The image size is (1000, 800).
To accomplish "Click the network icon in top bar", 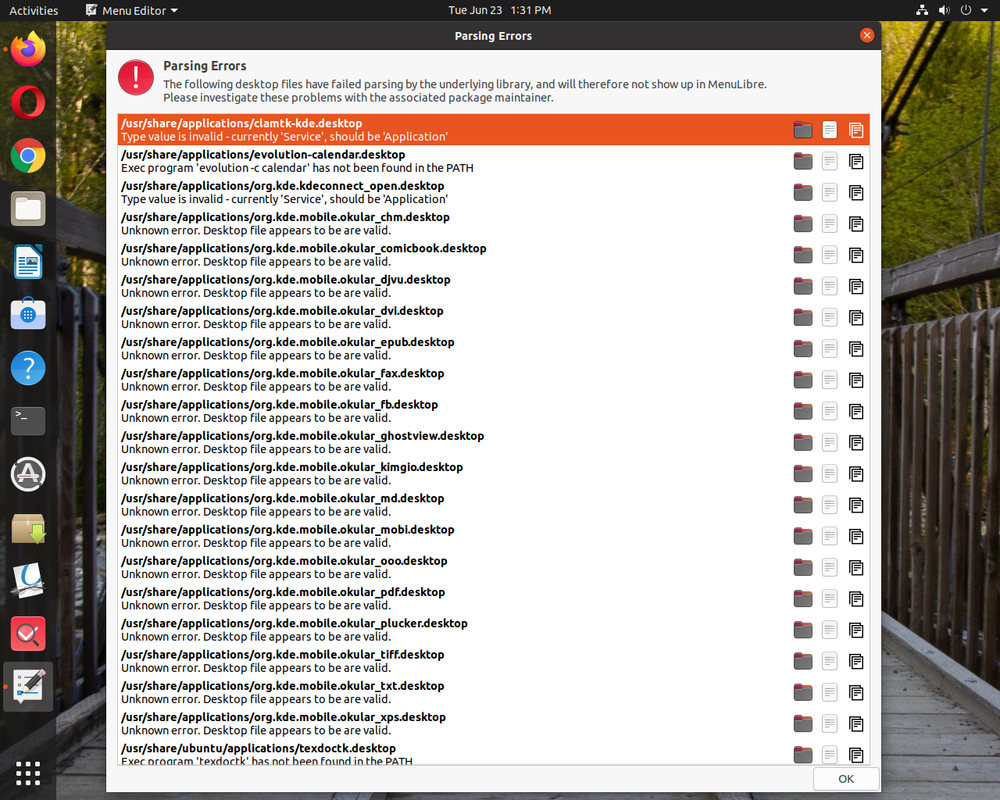I will point(922,10).
